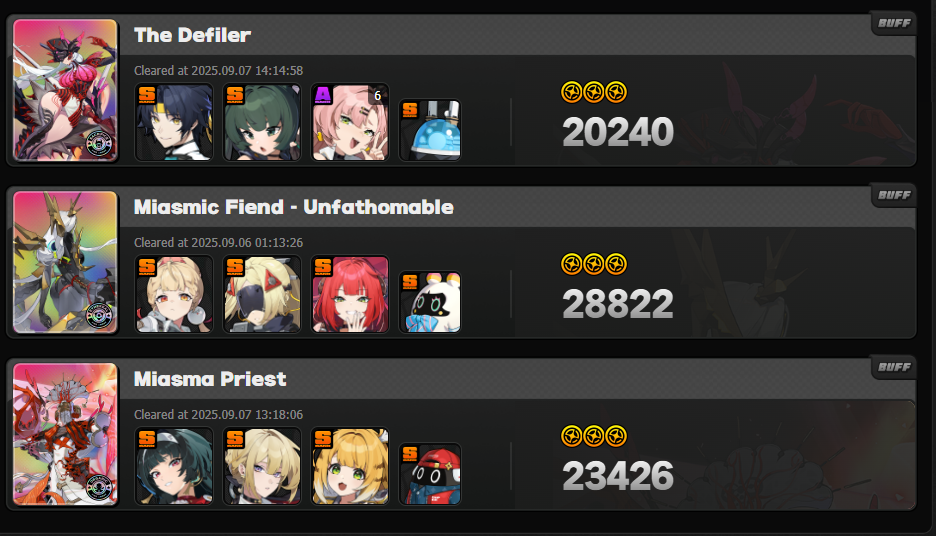936x536 pixels.
Task: Click the green-haired S-rank agent icon
Action: (261, 122)
